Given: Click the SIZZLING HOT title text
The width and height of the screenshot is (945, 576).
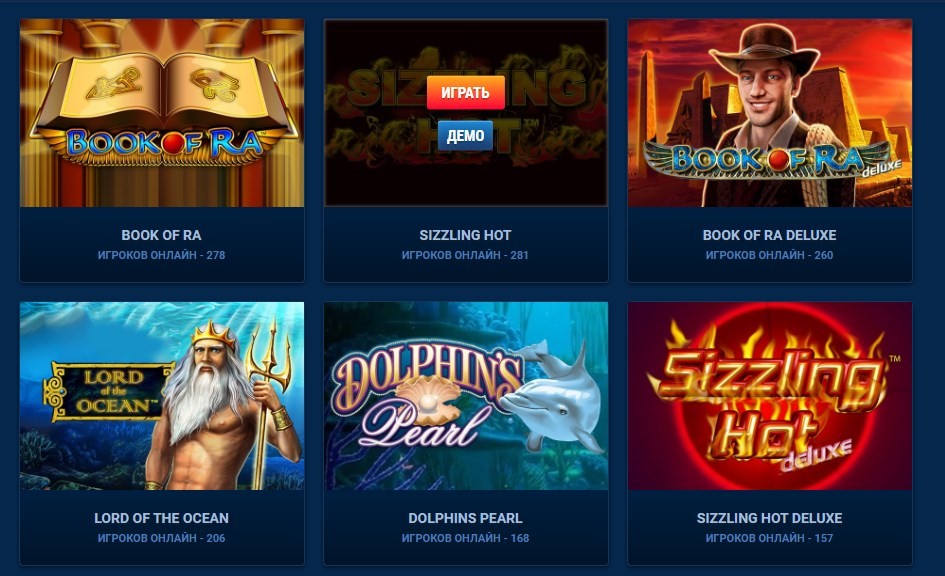Looking at the screenshot, I should tap(465, 235).
